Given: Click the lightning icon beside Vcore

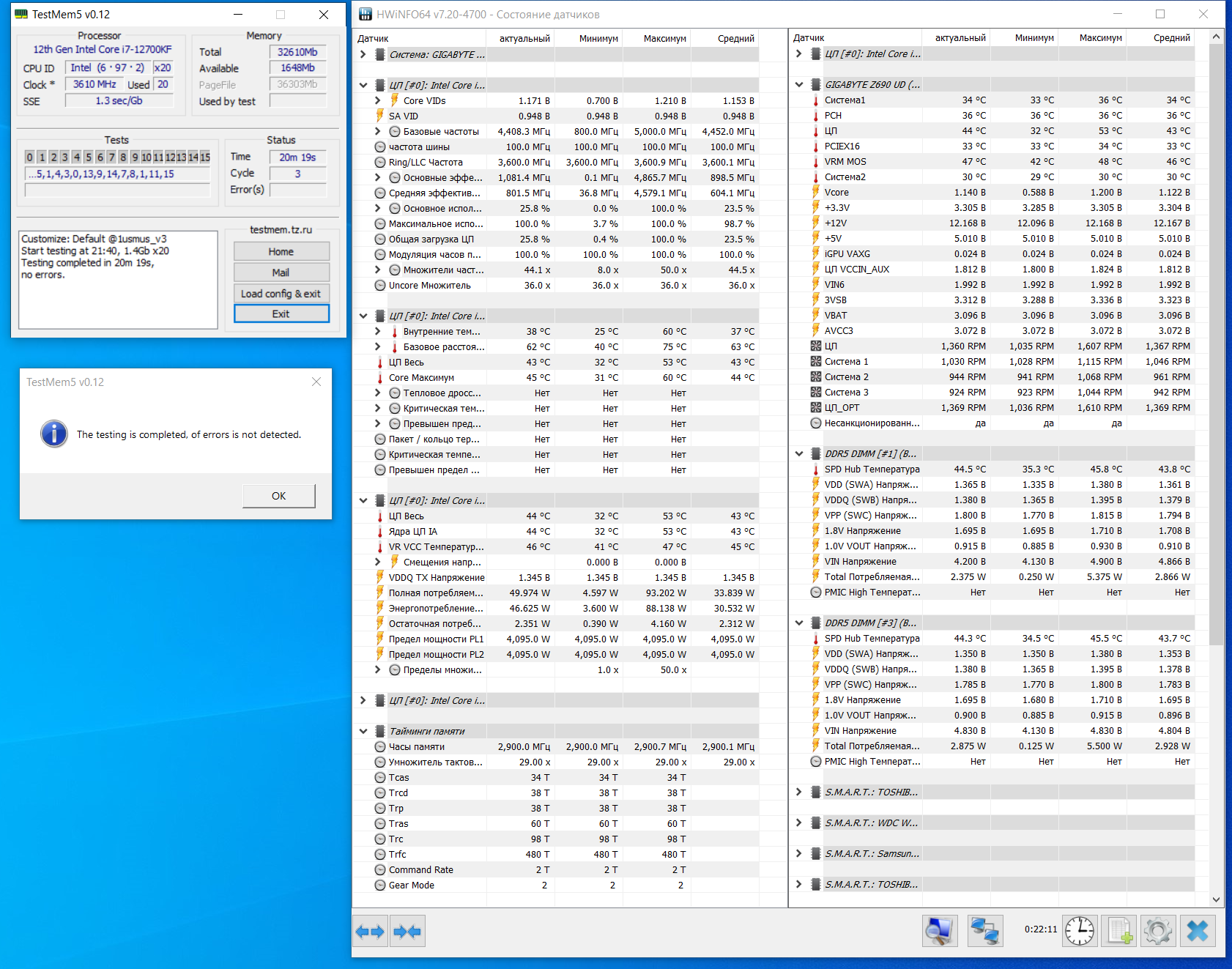Looking at the screenshot, I should click(x=816, y=192).
